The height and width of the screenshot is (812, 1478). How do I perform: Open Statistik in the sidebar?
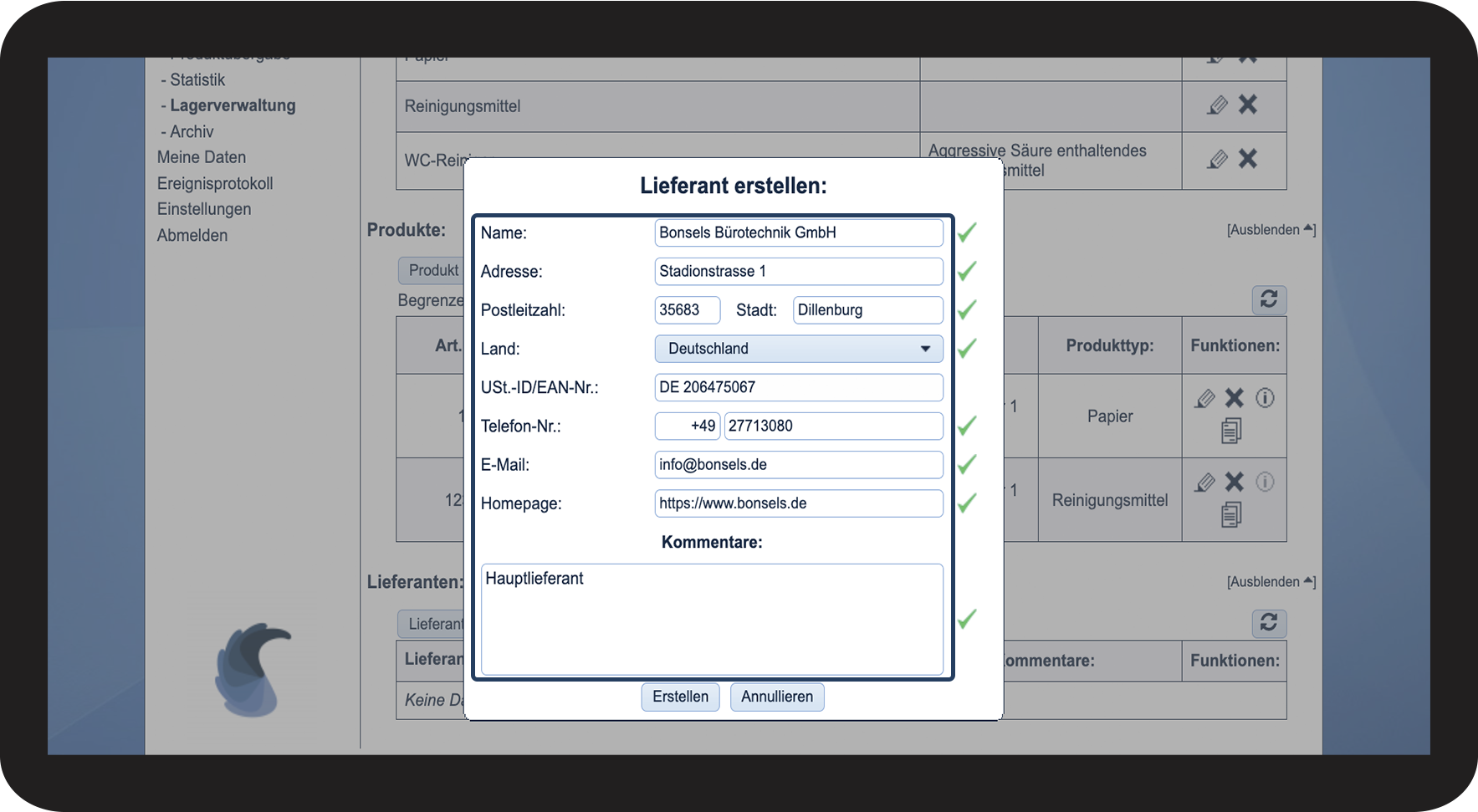tap(197, 79)
